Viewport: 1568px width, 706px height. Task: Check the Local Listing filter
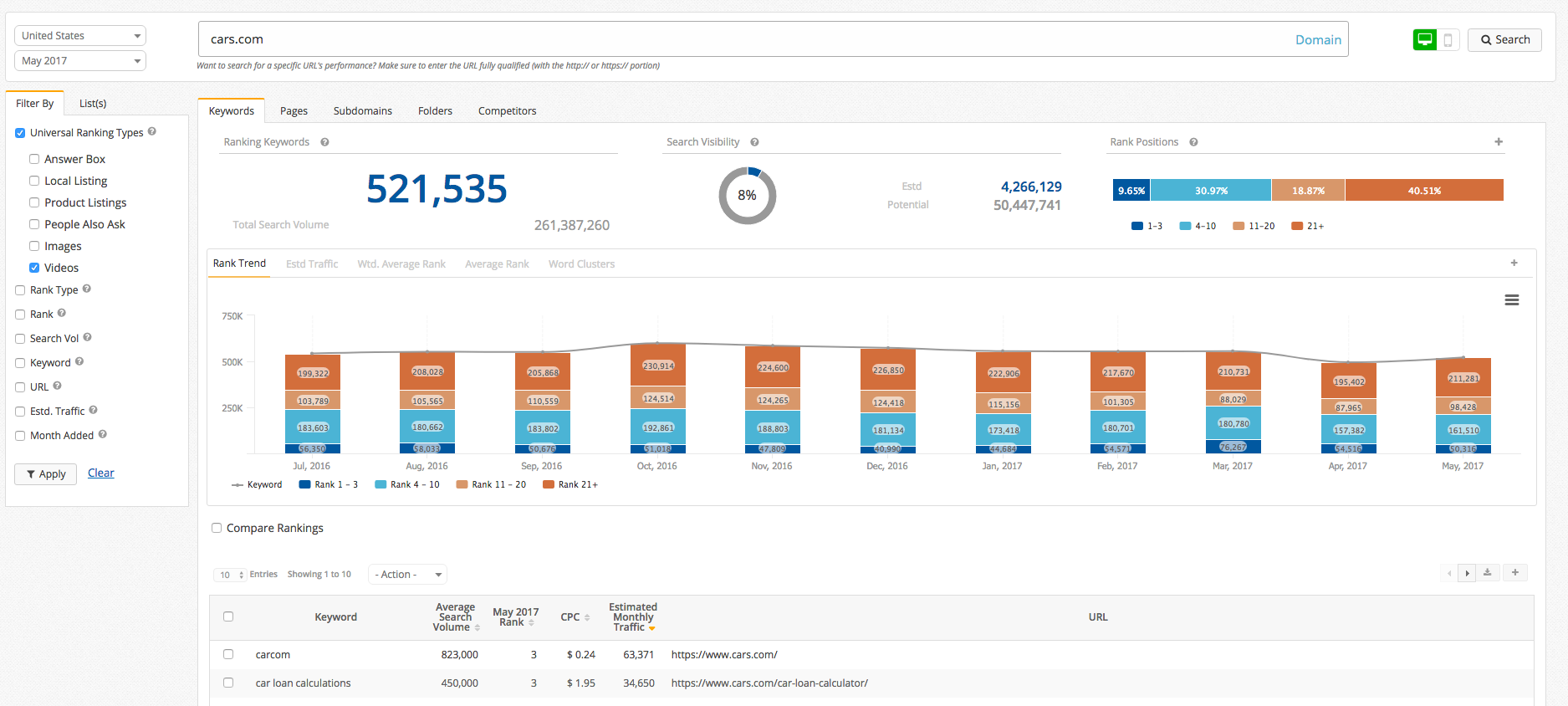(x=34, y=181)
